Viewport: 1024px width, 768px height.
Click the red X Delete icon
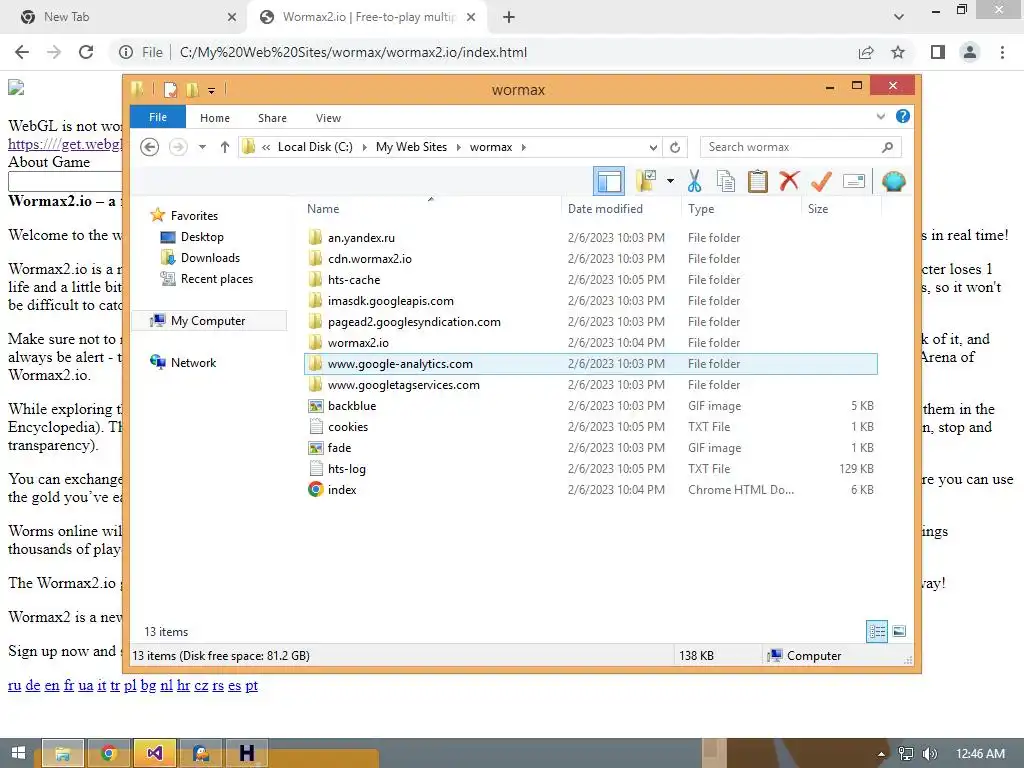pyautogui.click(x=789, y=181)
